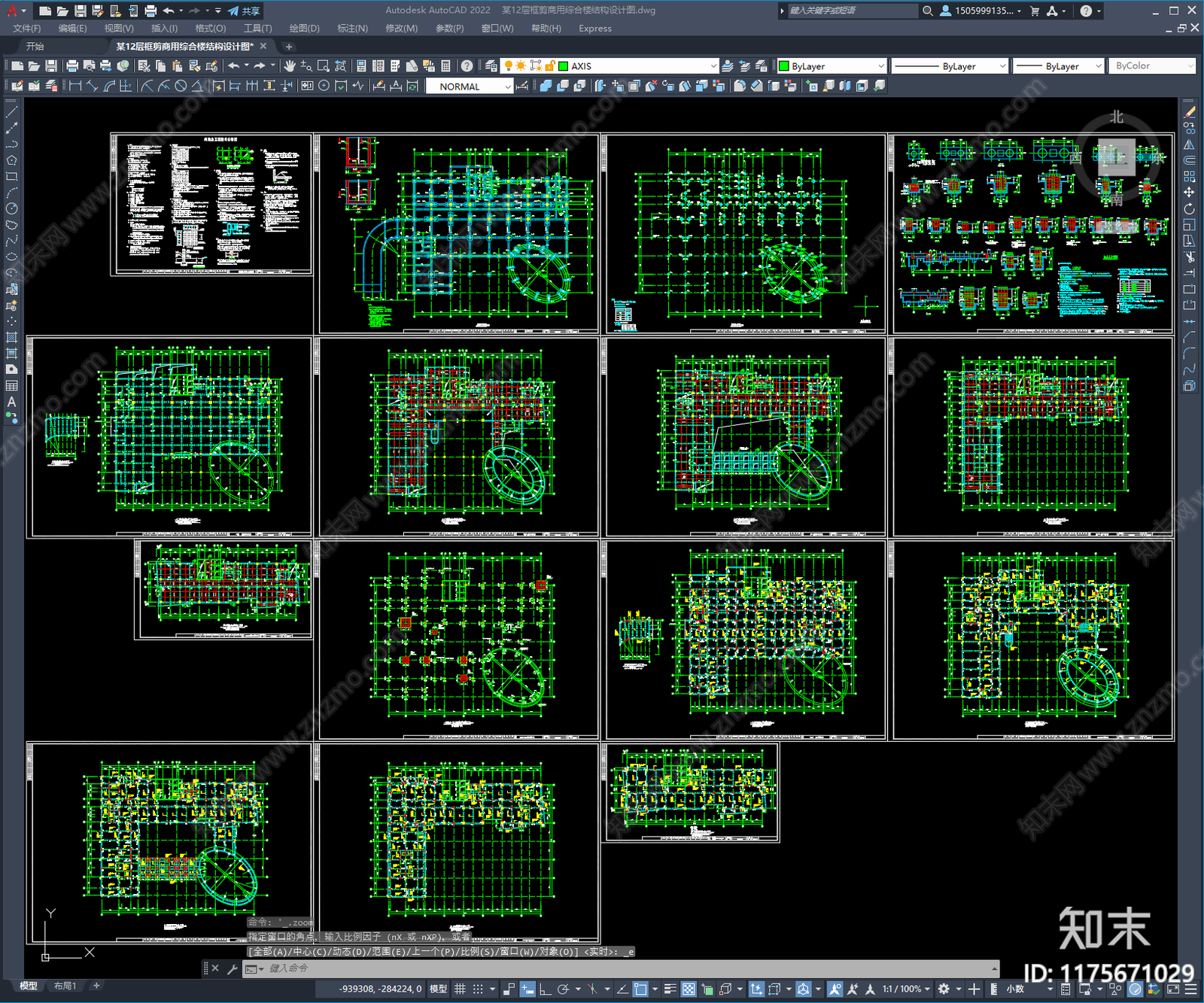Viewport: 1204px width, 1003px height.
Task: Toggle transparency display in status bar
Action: 689,989
